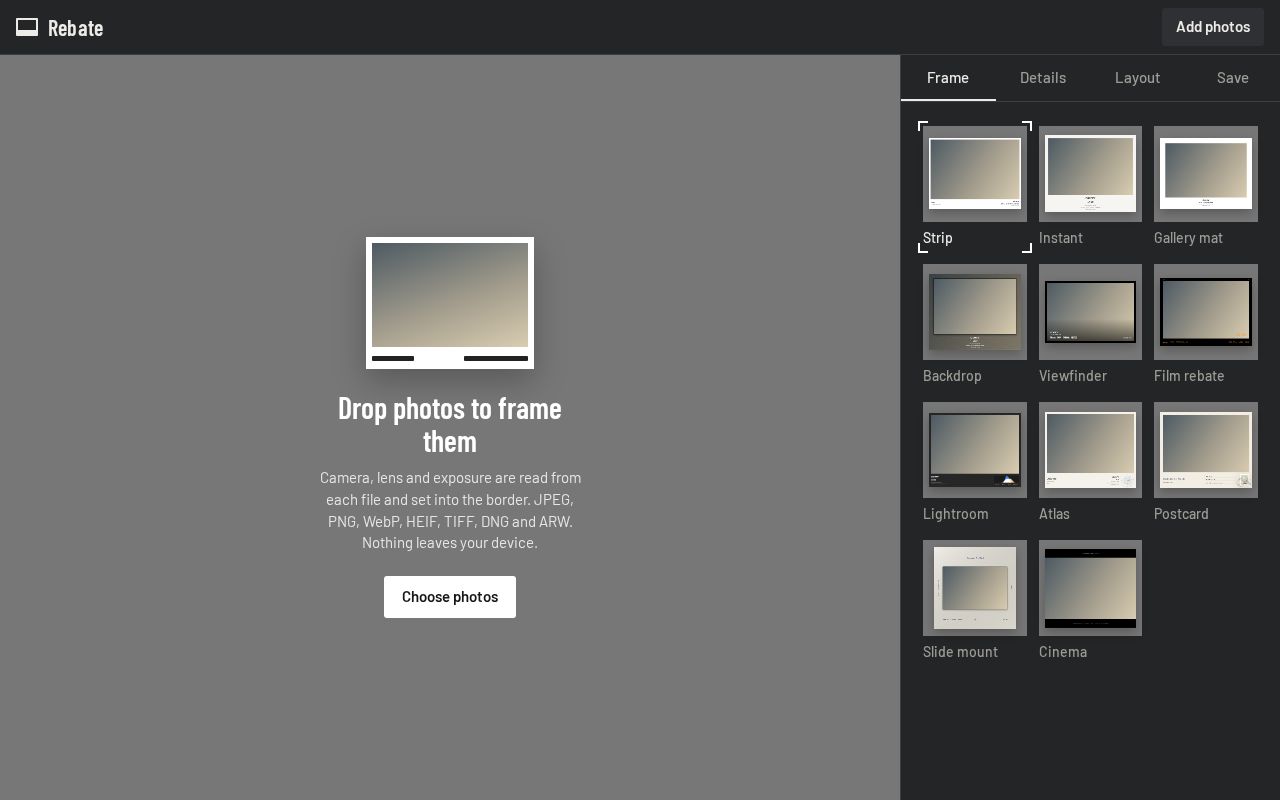Image resolution: width=1280 pixels, height=800 pixels.
Task: Open the Details tab
Action: click(x=1043, y=78)
